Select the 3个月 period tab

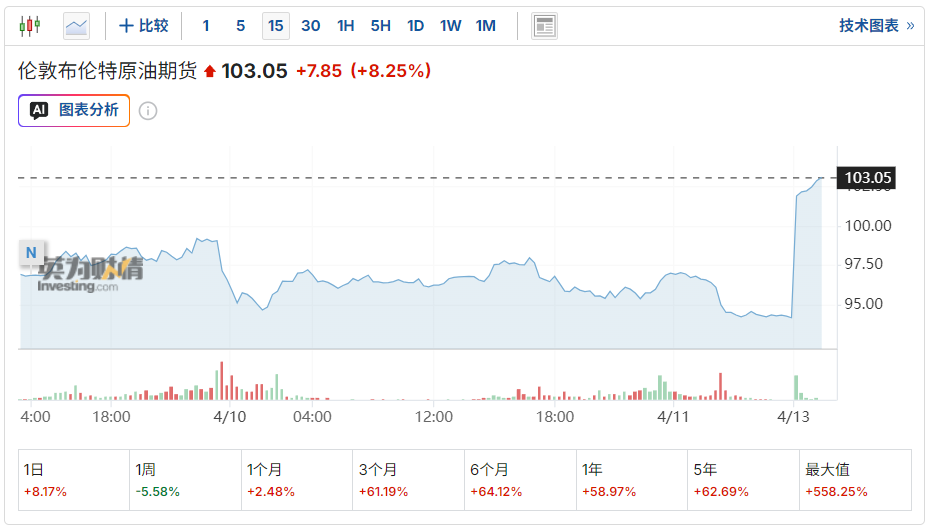coord(410,480)
